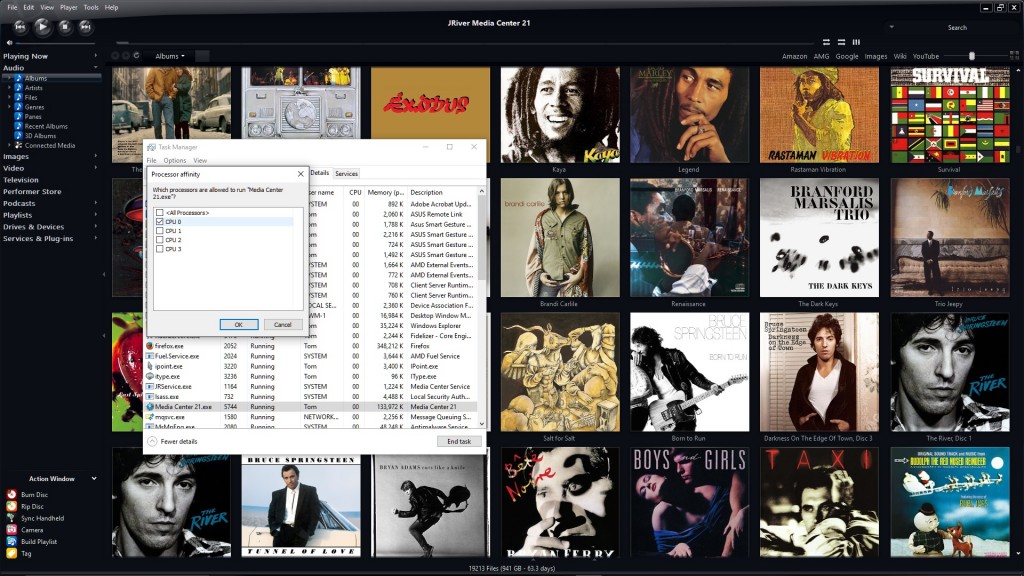
Task: Expand the Images section arrow
Action: [x=96, y=156]
